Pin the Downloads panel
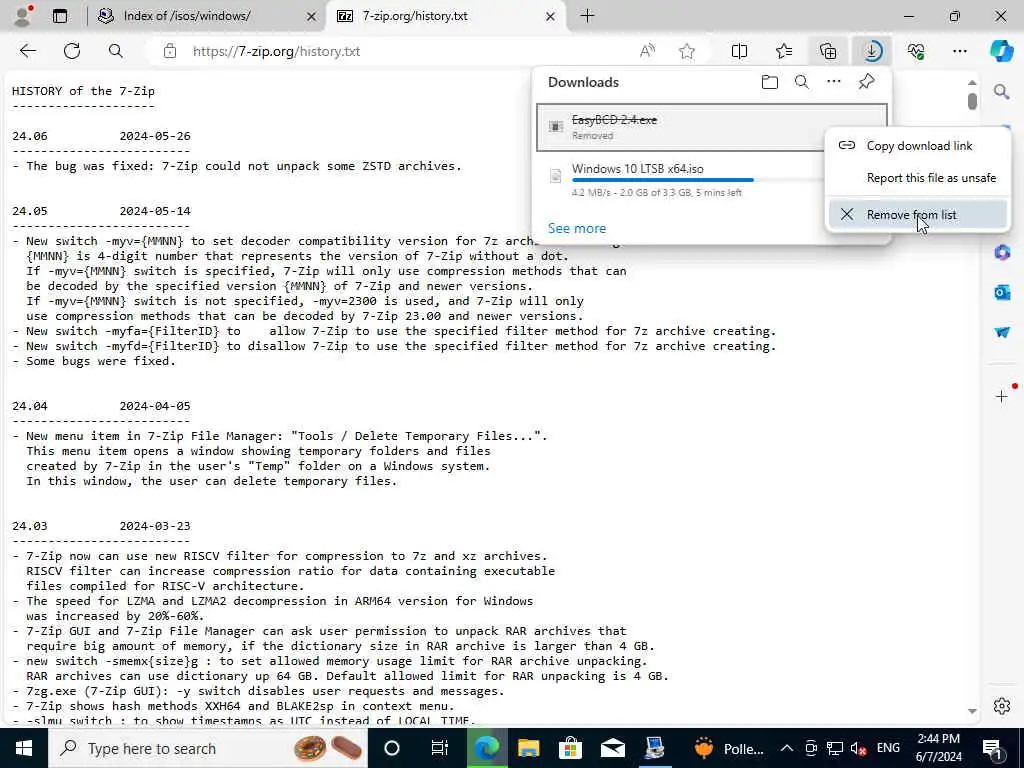 click(867, 82)
